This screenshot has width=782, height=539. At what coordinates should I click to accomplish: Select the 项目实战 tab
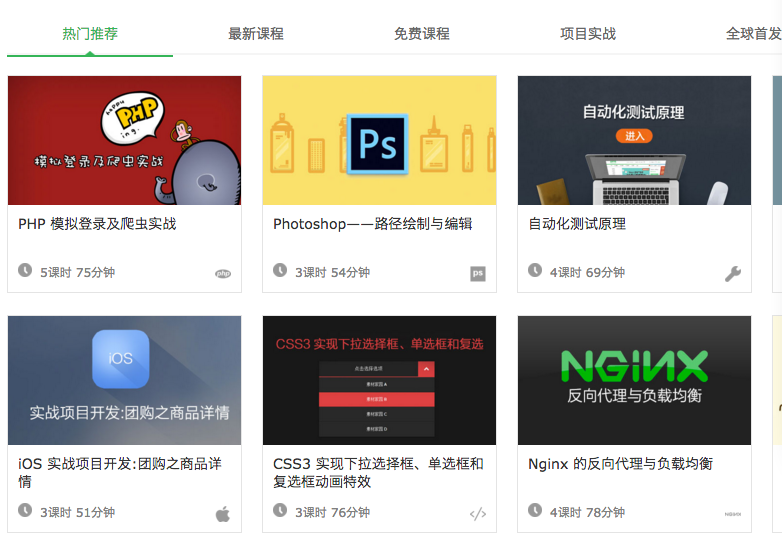tap(588, 34)
